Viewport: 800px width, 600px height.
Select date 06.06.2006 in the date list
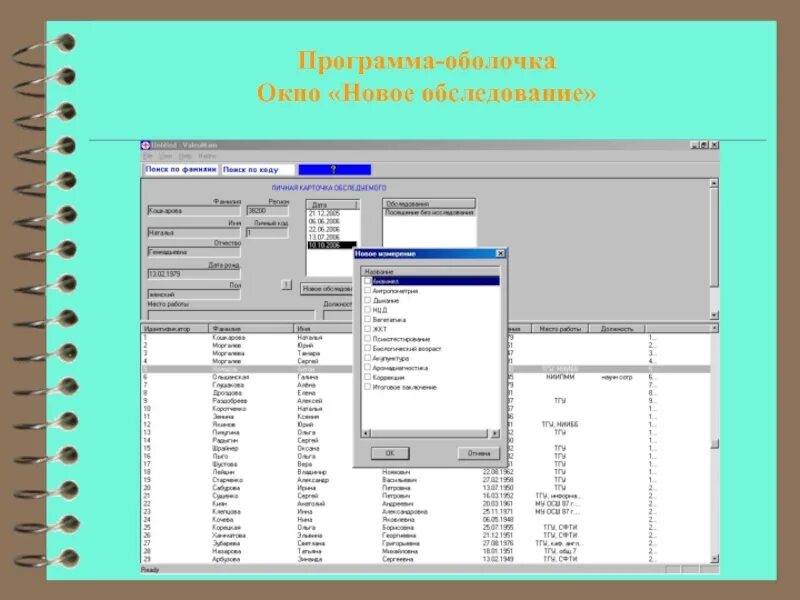(x=324, y=221)
